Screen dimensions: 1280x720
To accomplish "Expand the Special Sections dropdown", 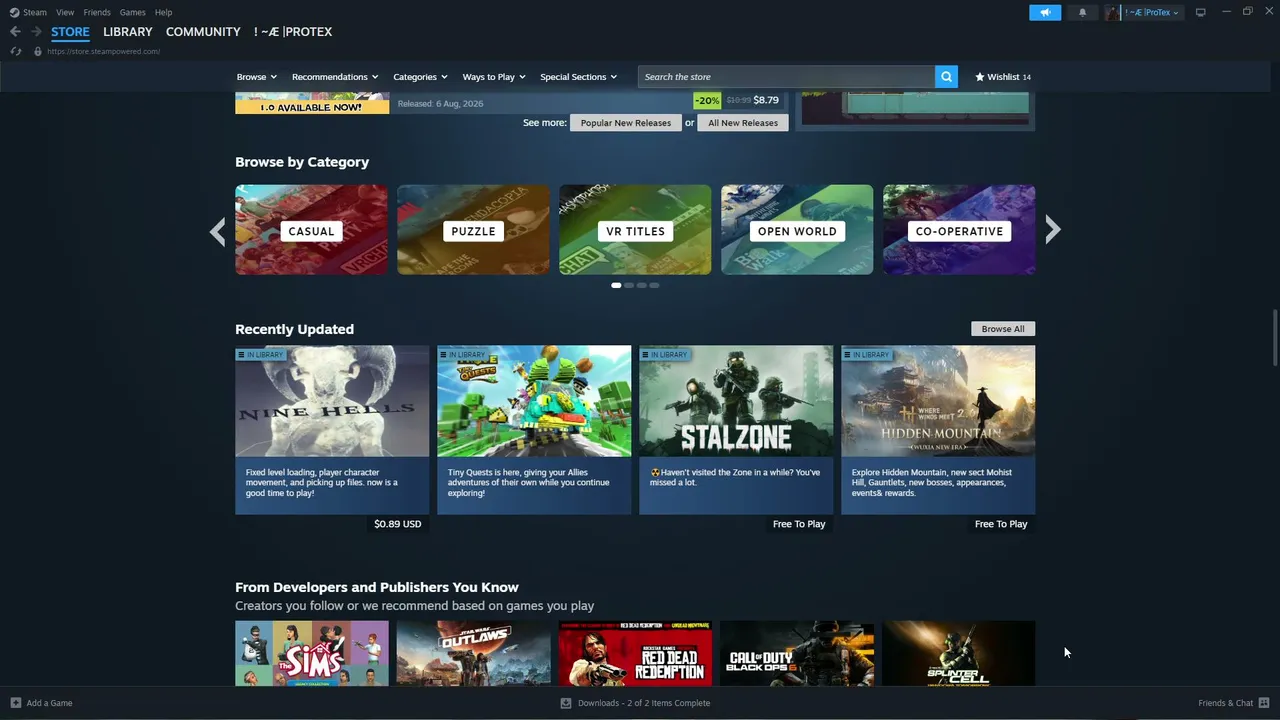I will [578, 77].
